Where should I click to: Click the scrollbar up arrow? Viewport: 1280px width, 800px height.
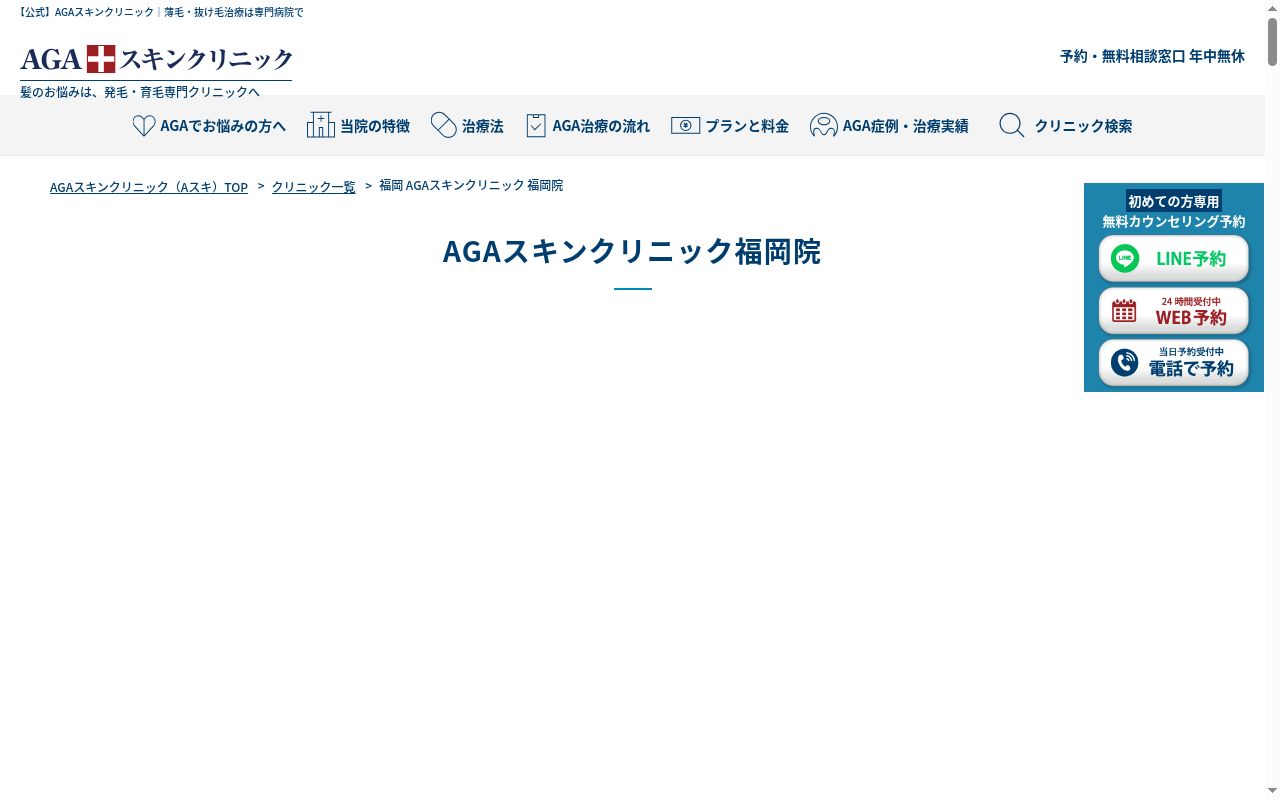1272,8
